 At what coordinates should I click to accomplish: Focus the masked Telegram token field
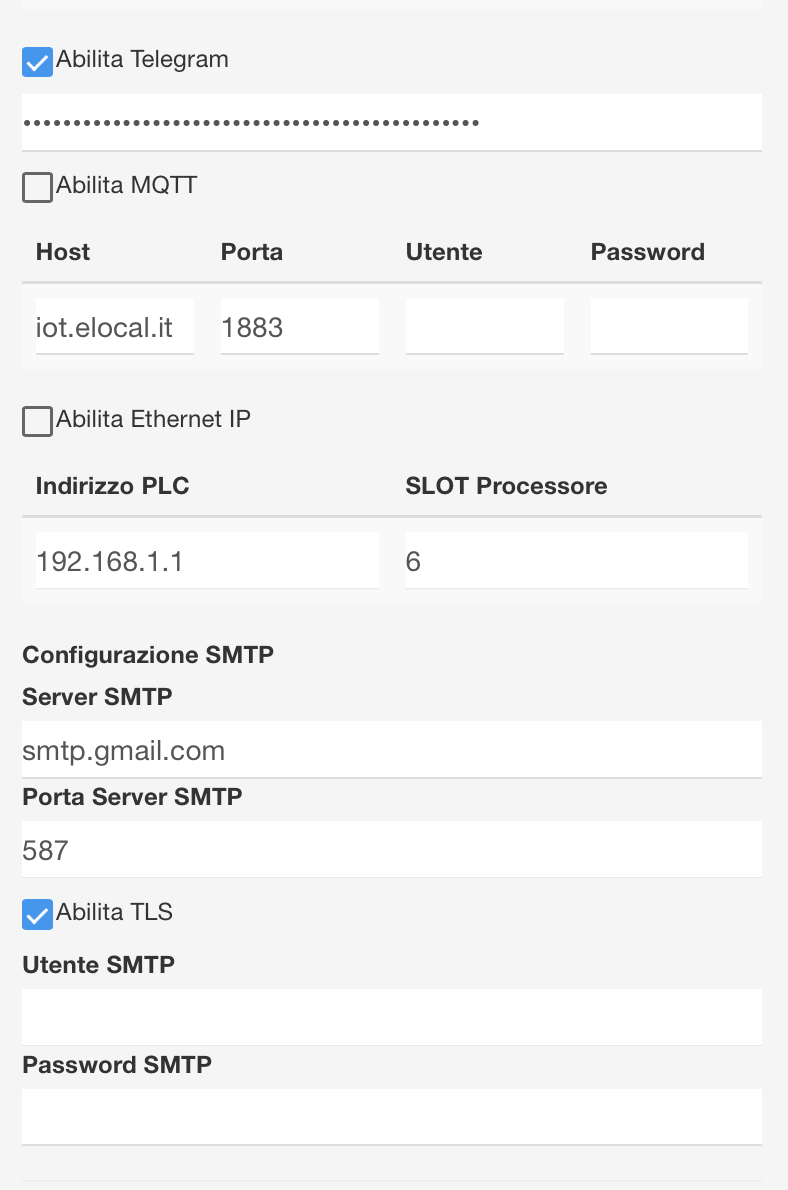click(x=392, y=122)
